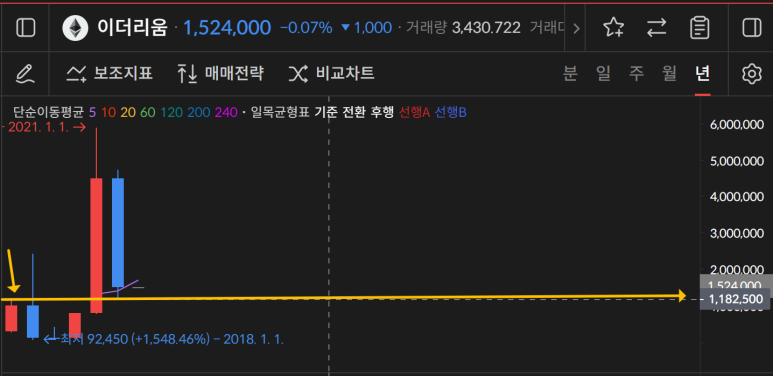773x376 pixels.
Task: Toggle moving average 20 line
Action: pyautogui.click(x=128, y=112)
